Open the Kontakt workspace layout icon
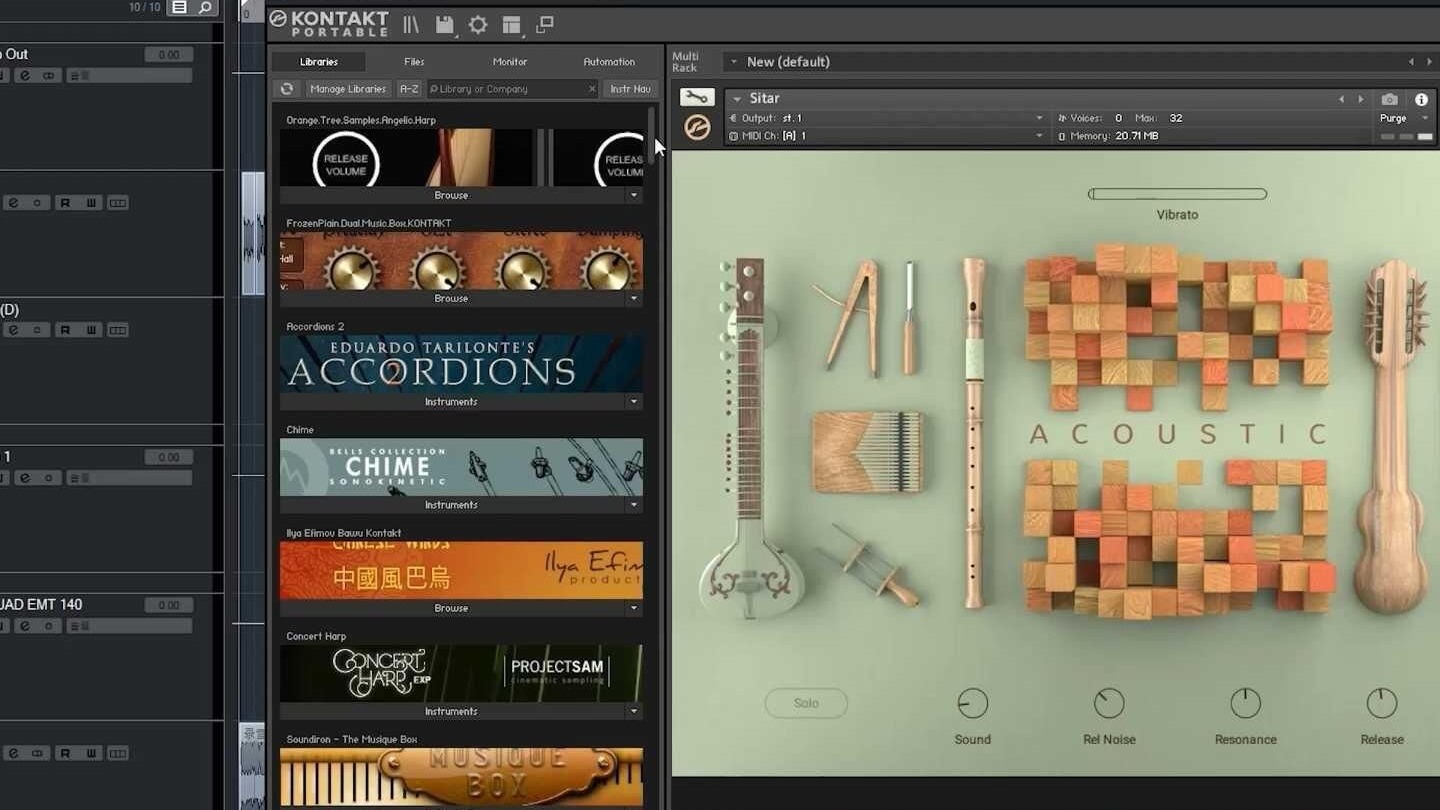Viewport: 1440px width, 810px height. [x=511, y=25]
